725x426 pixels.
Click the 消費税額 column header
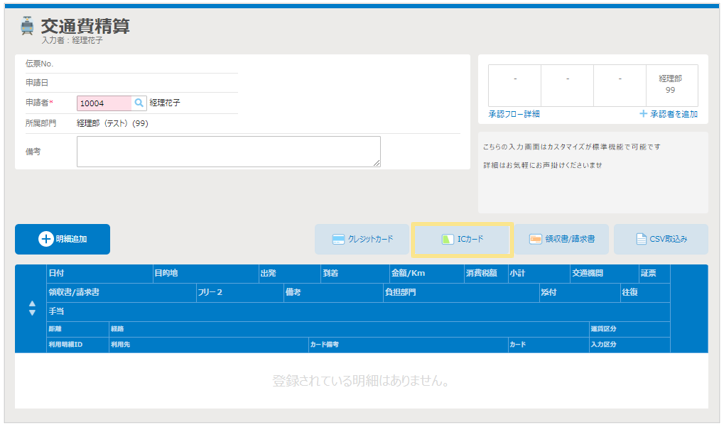pos(481,273)
